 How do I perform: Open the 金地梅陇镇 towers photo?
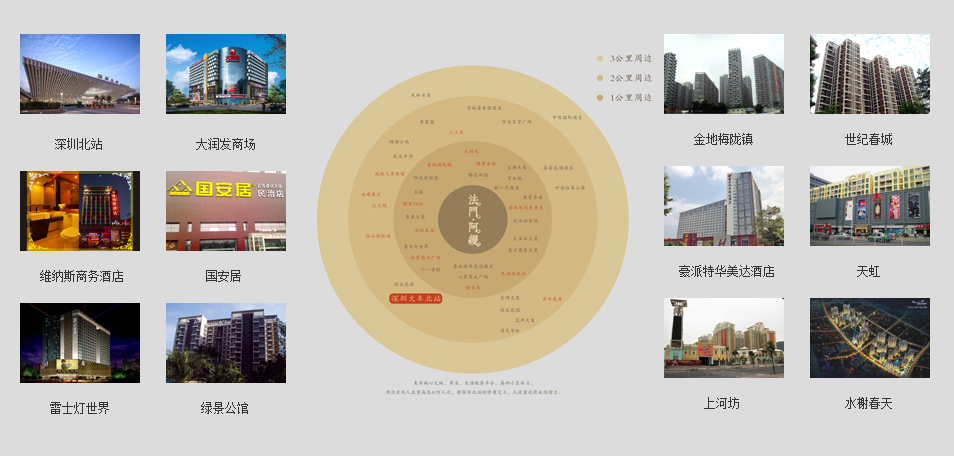click(x=723, y=74)
